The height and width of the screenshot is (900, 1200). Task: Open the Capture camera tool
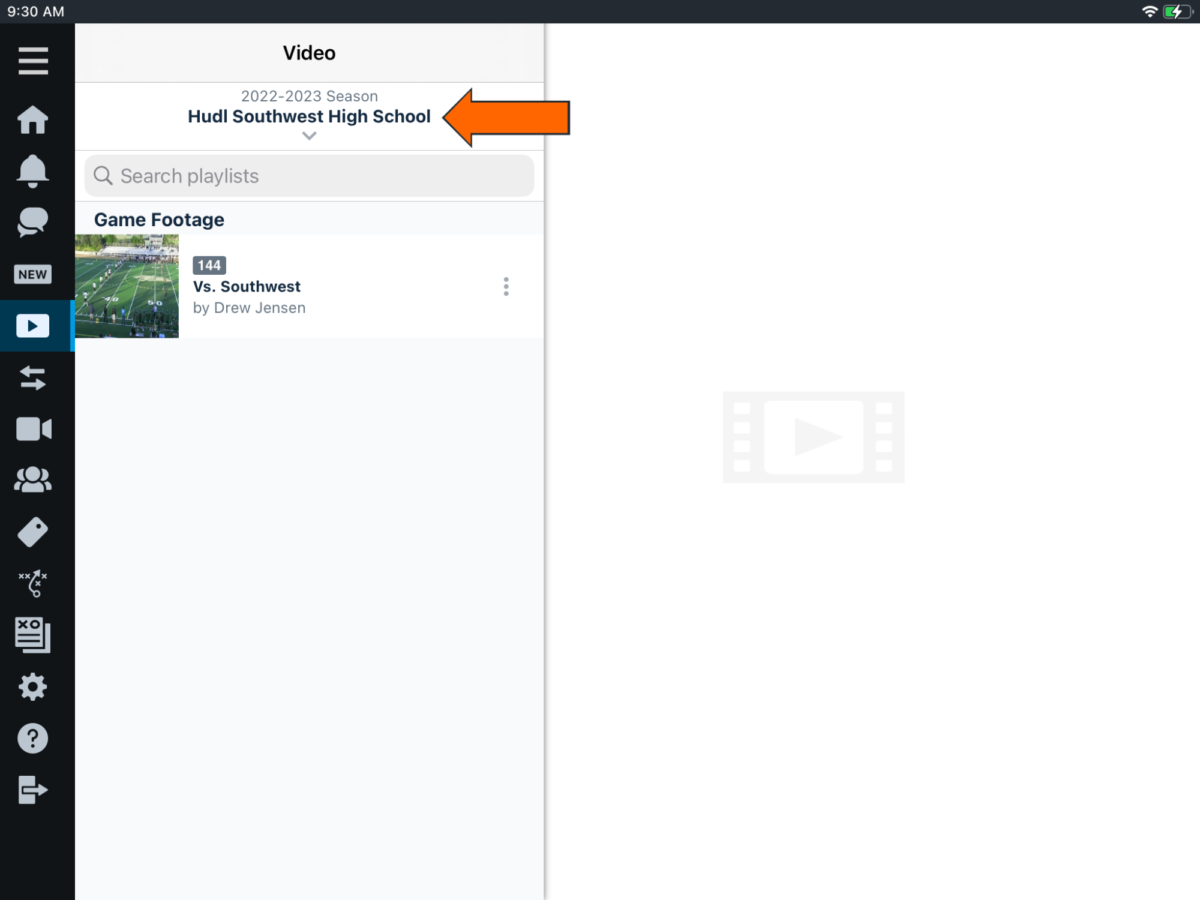tap(33, 428)
